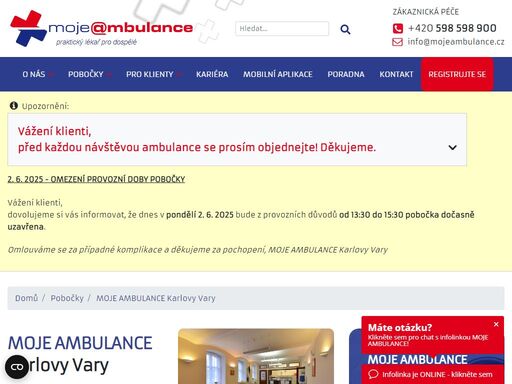Screen dimensions: 512x384
Task: Go to Pobočky breadcrumb
Action: coord(67,298)
